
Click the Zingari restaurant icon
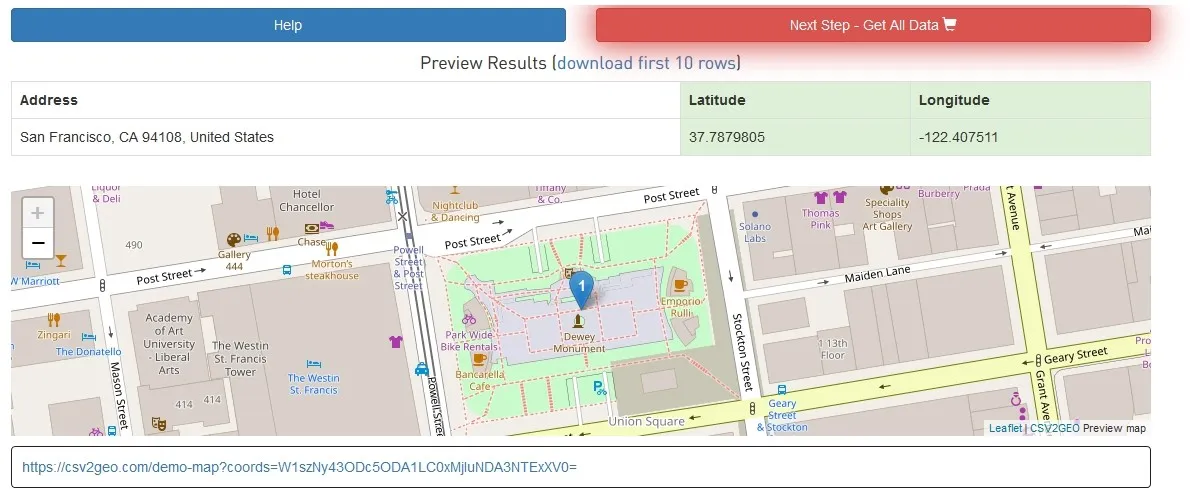click(x=54, y=320)
